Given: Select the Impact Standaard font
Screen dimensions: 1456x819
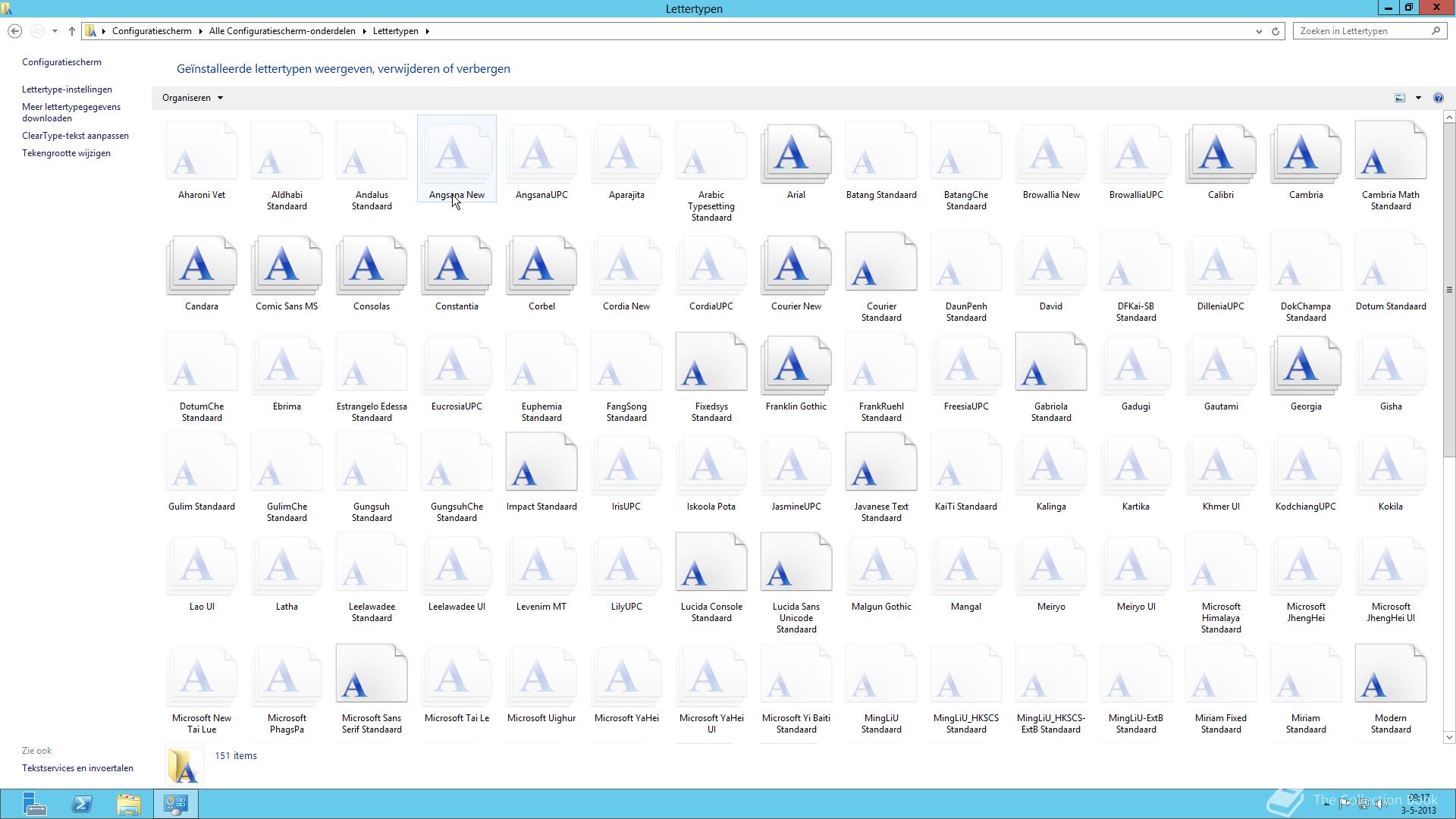Looking at the screenshot, I should click(541, 472).
